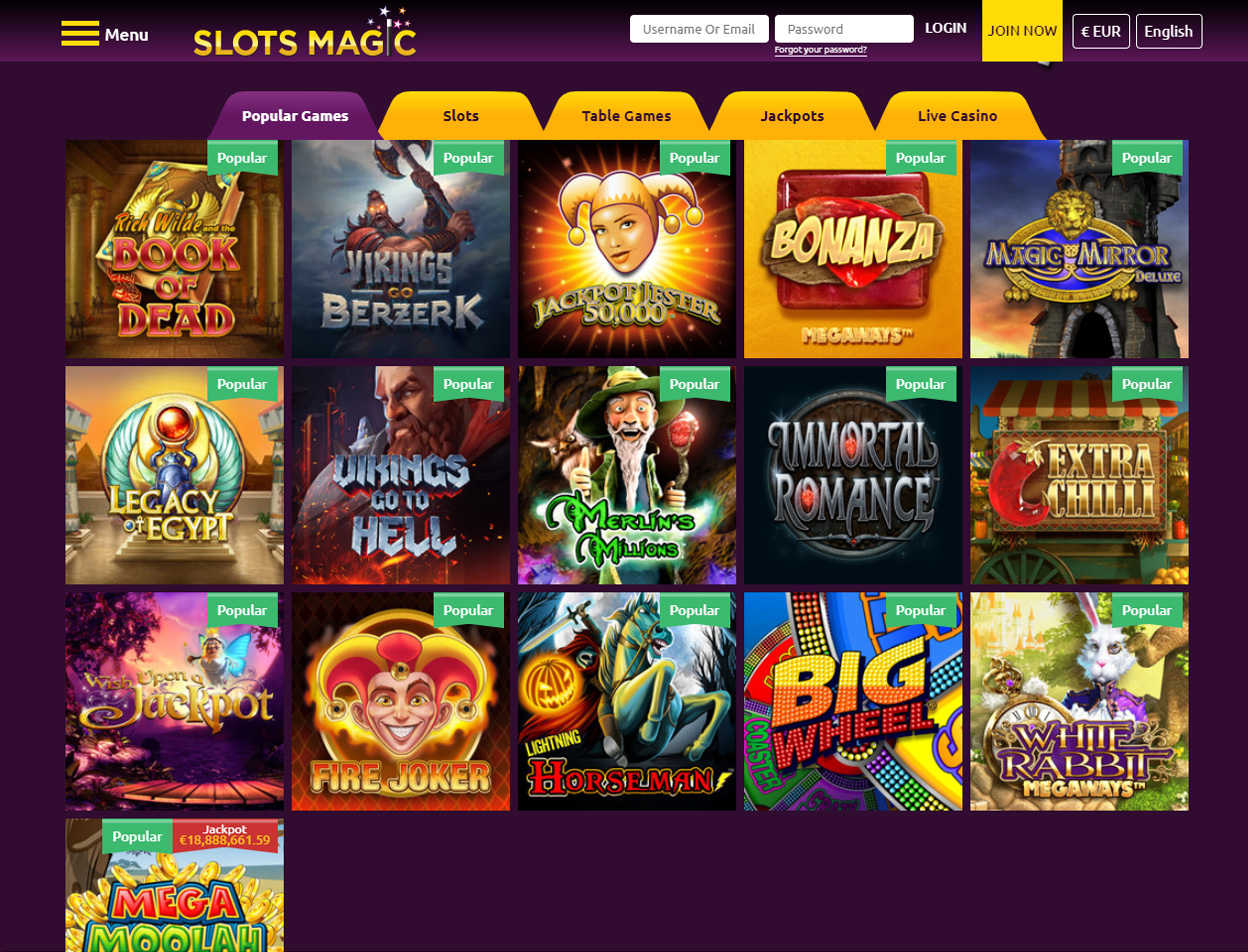
Task: Go to the Live Casino tab
Action: 957,116
